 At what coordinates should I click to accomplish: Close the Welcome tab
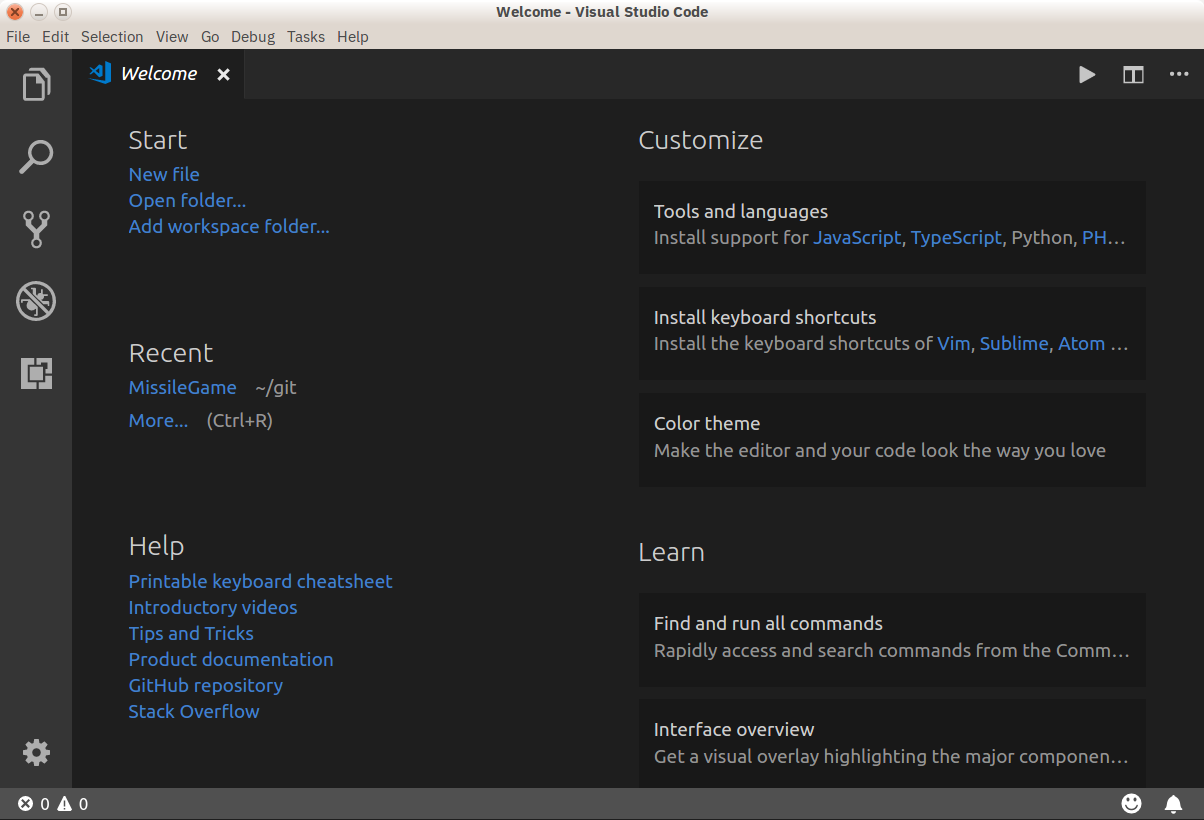222,73
